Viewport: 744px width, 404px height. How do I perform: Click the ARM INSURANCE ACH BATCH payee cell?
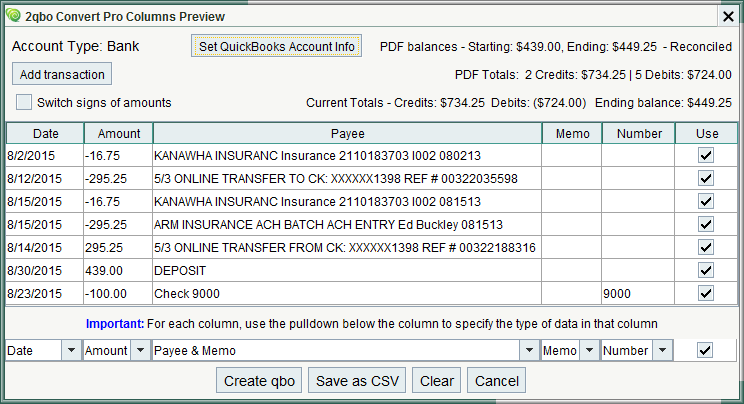click(347, 224)
